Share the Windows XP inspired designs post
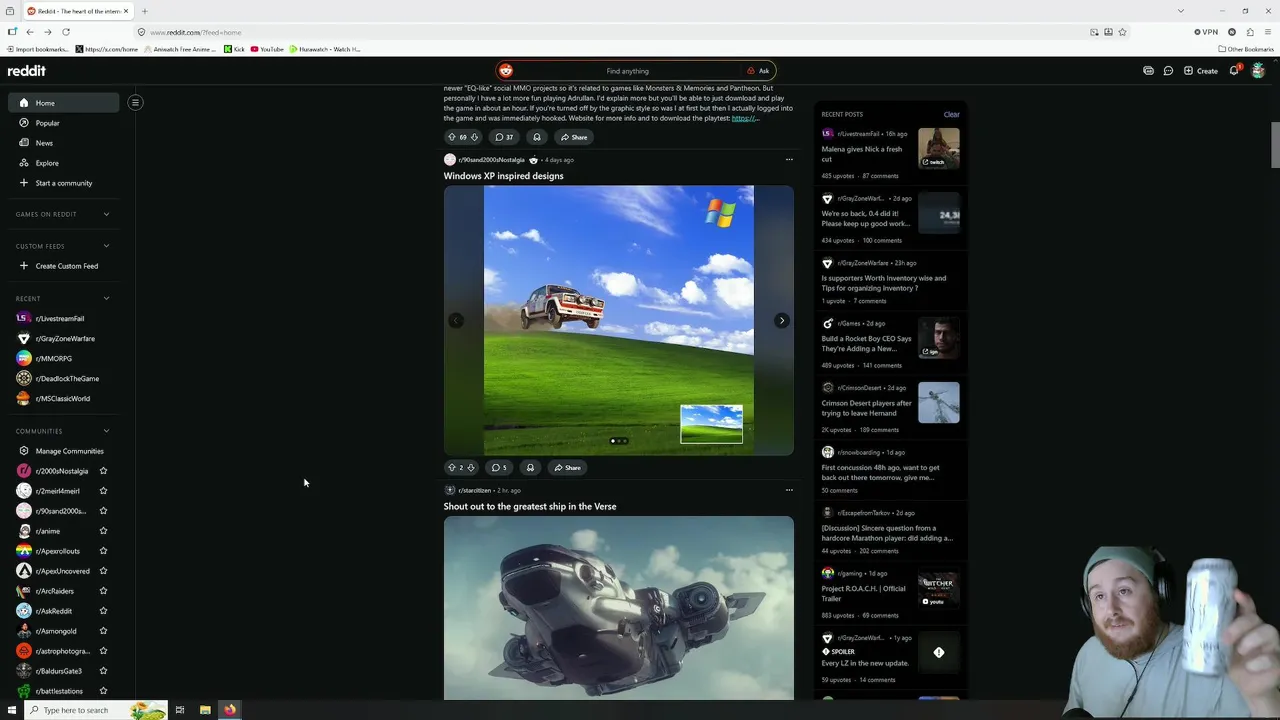 click(567, 467)
